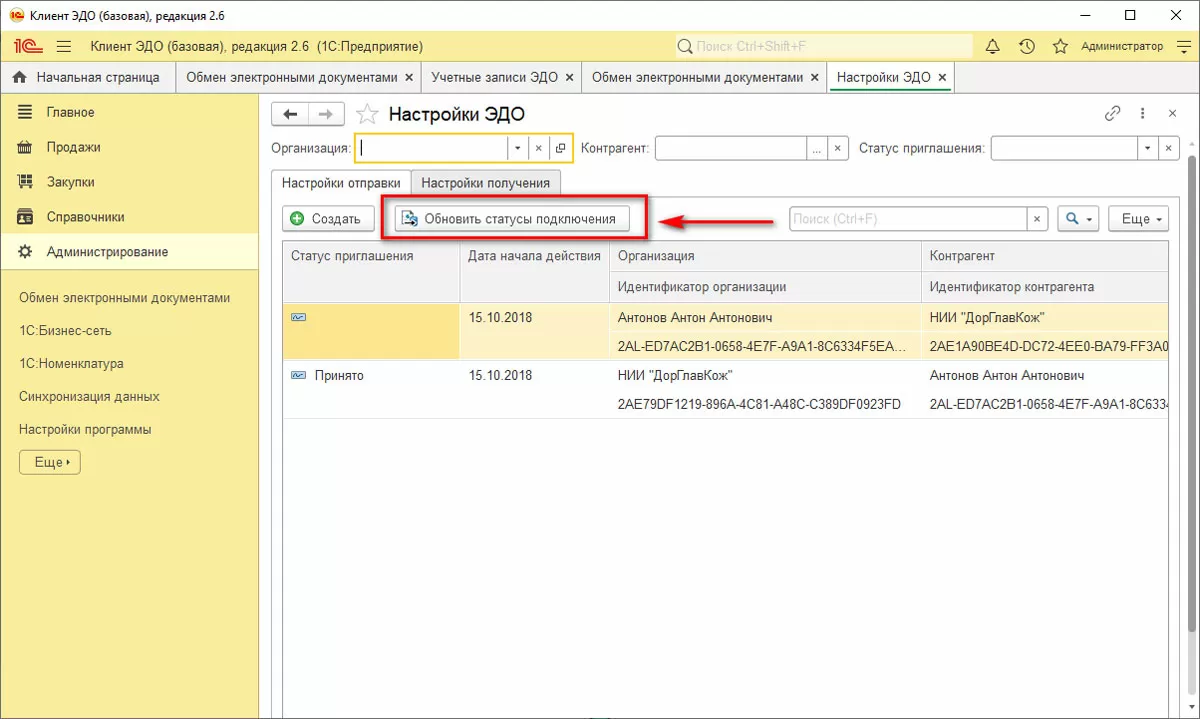Screen dimensions: 1200x719
Task: Click the magnifier search button
Action: pos(1078,219)
